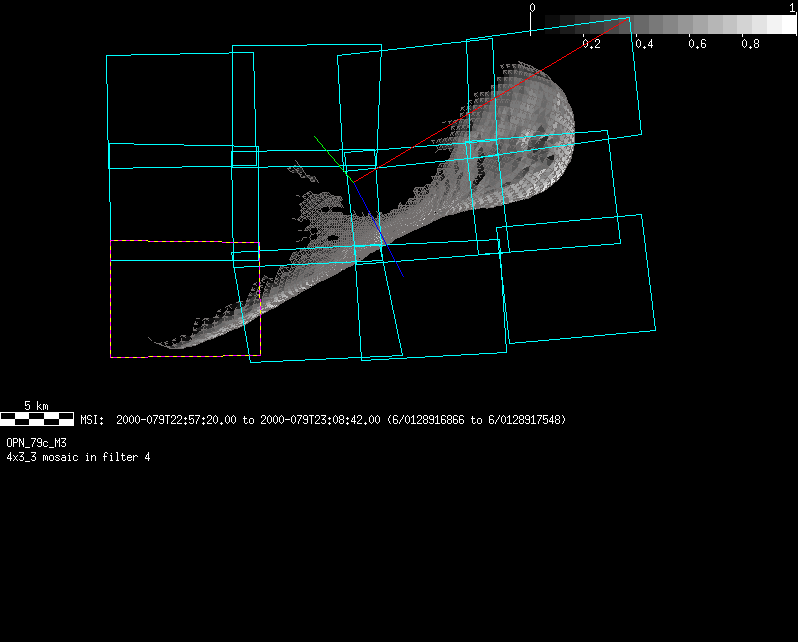
Task: Click the blue axis line
Action: (378, 229)
